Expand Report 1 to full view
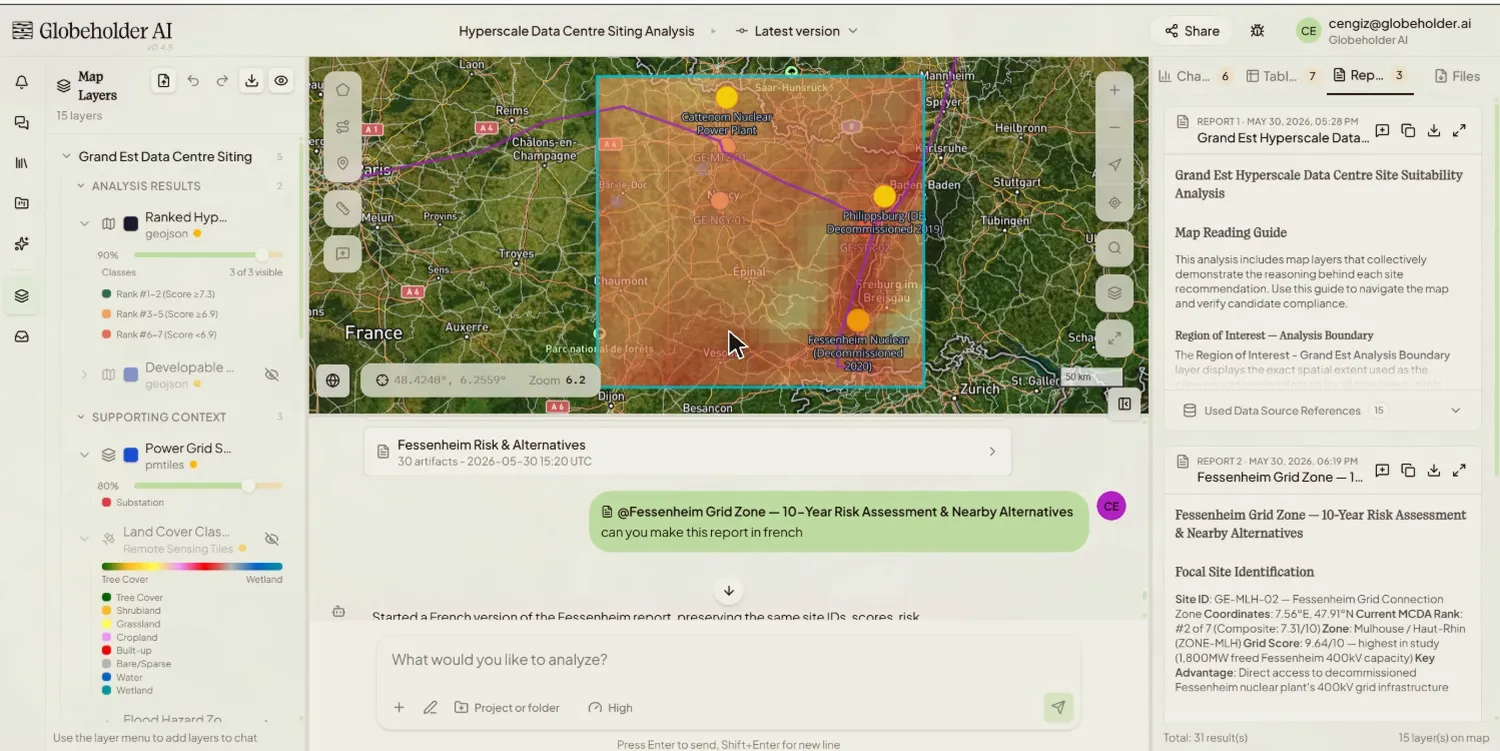Screen dimensions: 1500x751 tap(1460, 130)
